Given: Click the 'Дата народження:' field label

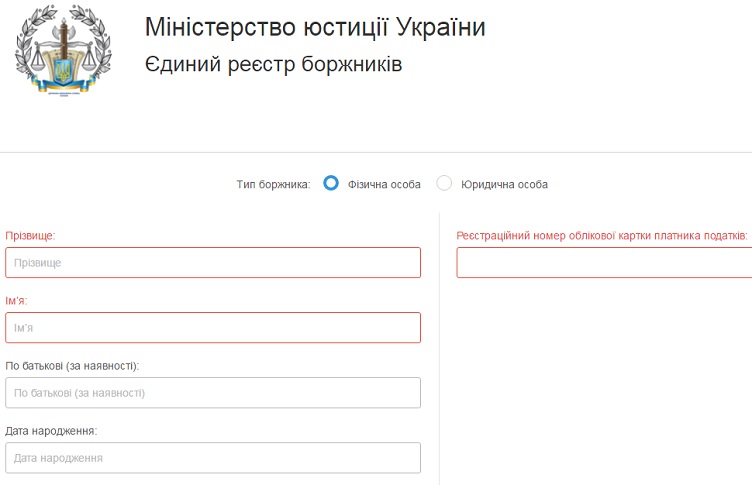Looking at the screenshot, I should 51,431.
